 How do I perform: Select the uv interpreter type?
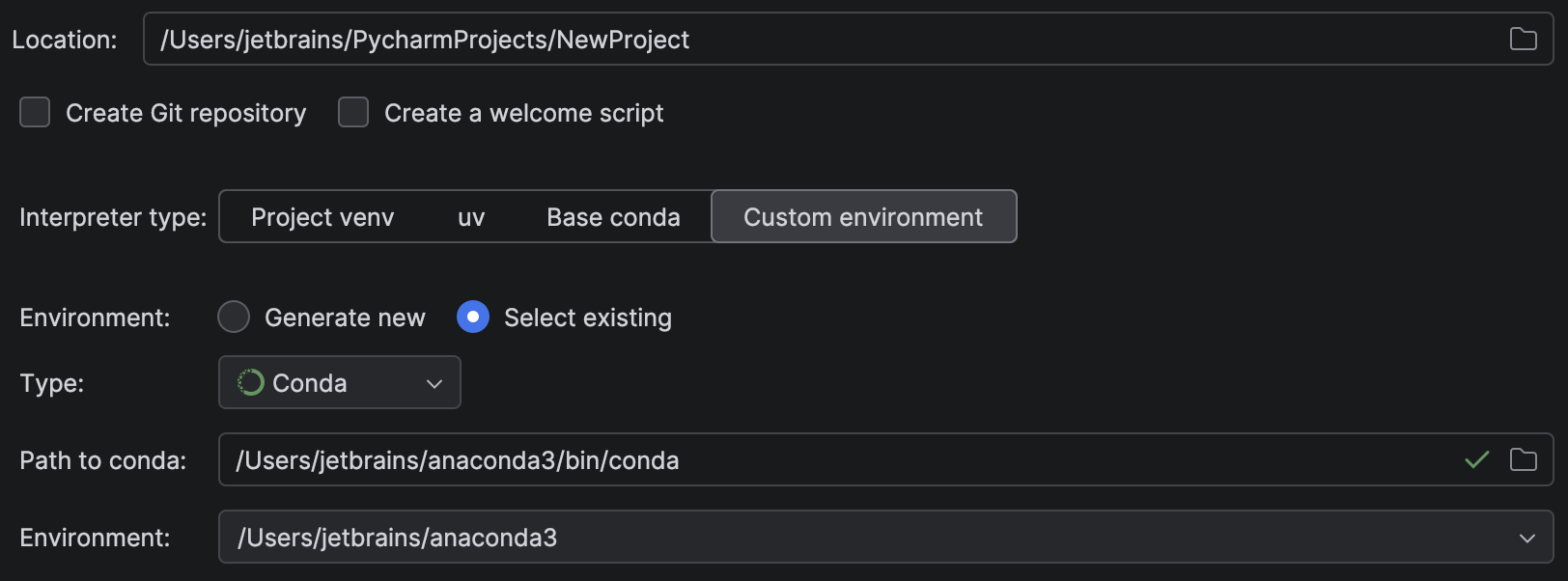[x=471, y=216]
